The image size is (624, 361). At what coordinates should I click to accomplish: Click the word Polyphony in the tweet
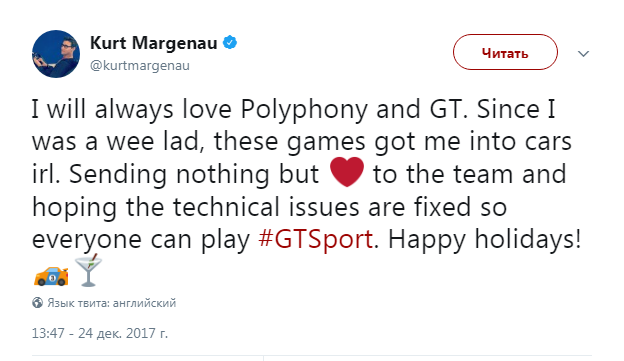point(304,109)
